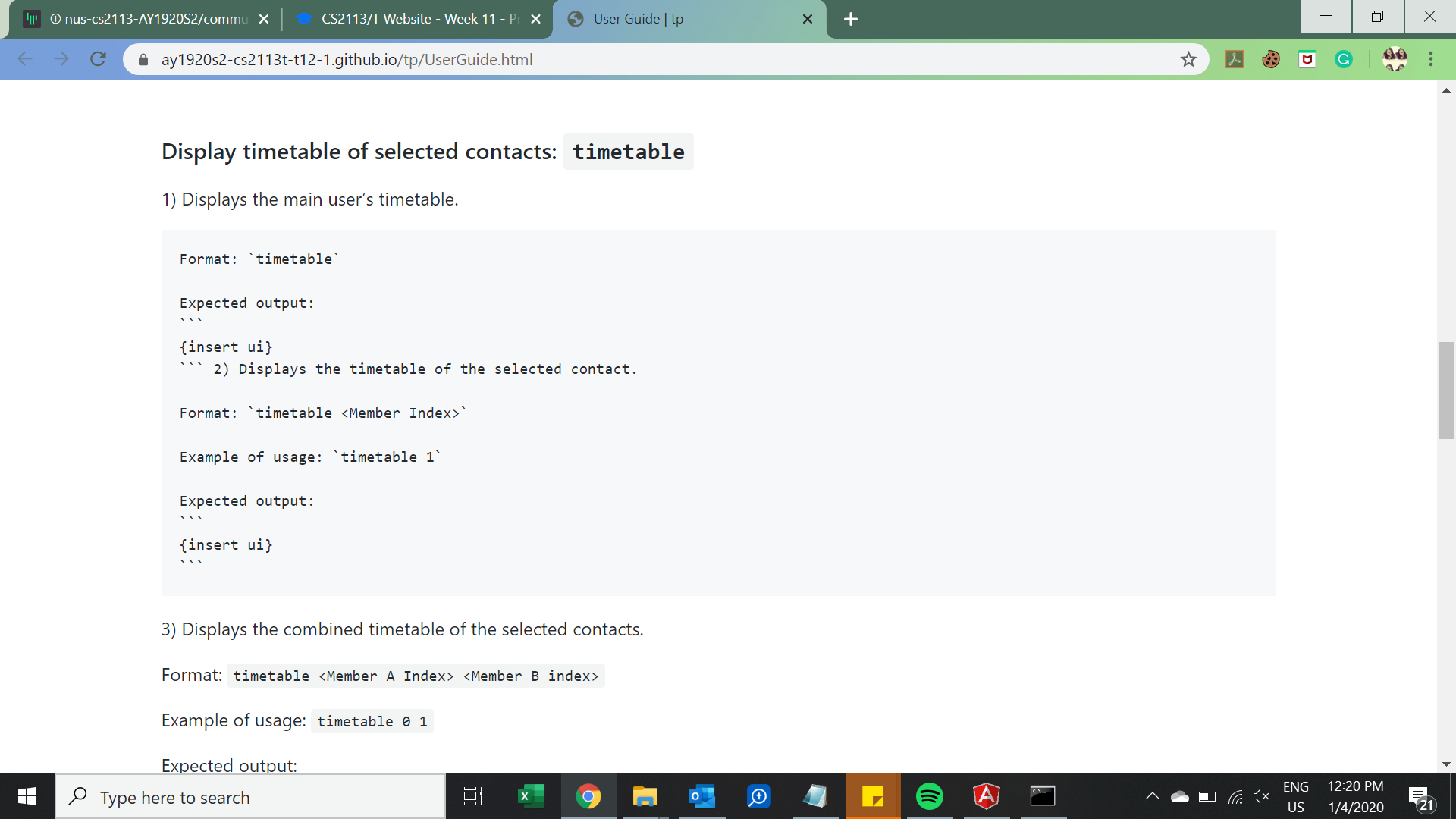
Task: Open the Grammarly extension icon
Action: point(1344,59)
